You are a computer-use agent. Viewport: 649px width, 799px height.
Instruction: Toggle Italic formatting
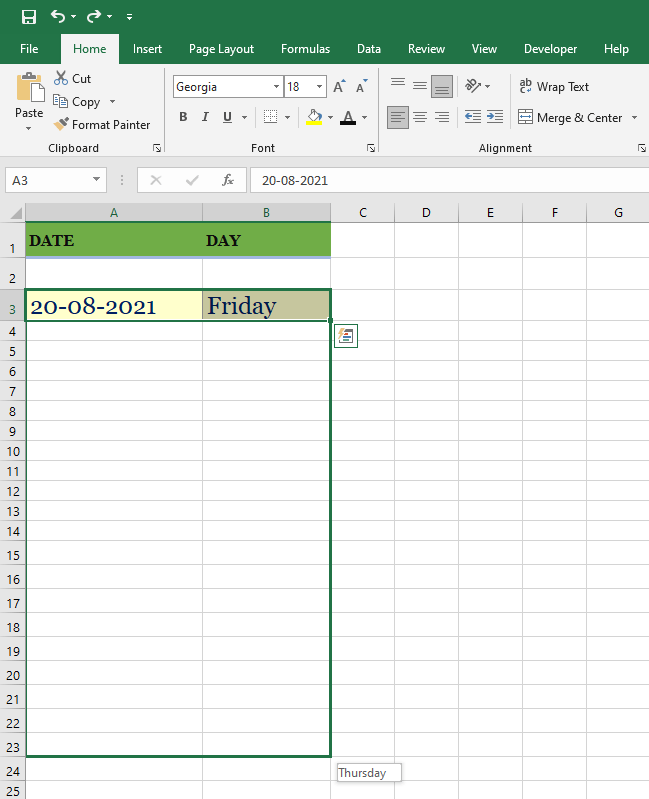(x=205, y=117)
